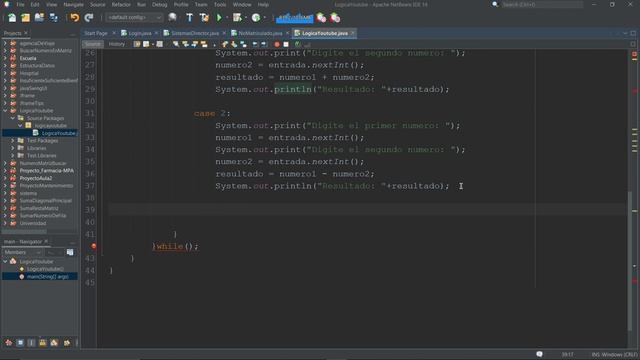The width and height of the screenshot is (640, 360).
Task: Open the Tools menu
Action: click(220, 4)
